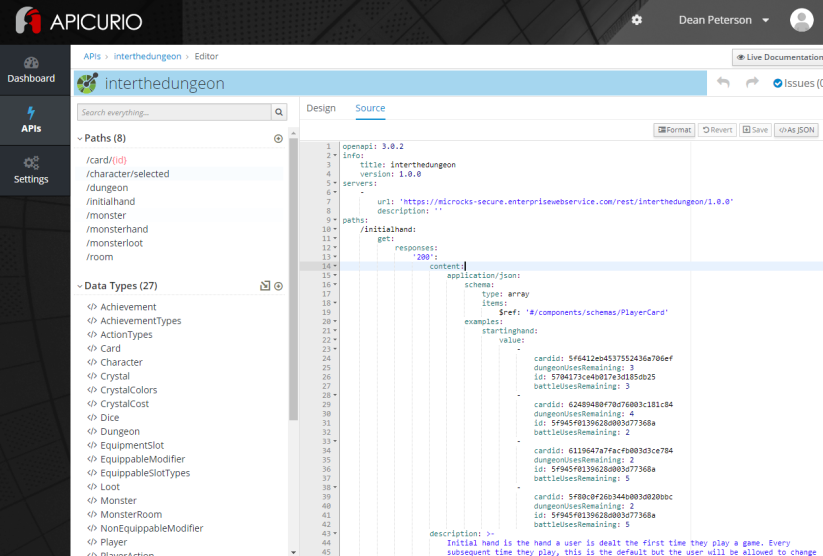The width and height of the screenshot is (823, 556).
Task: Collapse the Data Types section
Action: tap(80, 286)
